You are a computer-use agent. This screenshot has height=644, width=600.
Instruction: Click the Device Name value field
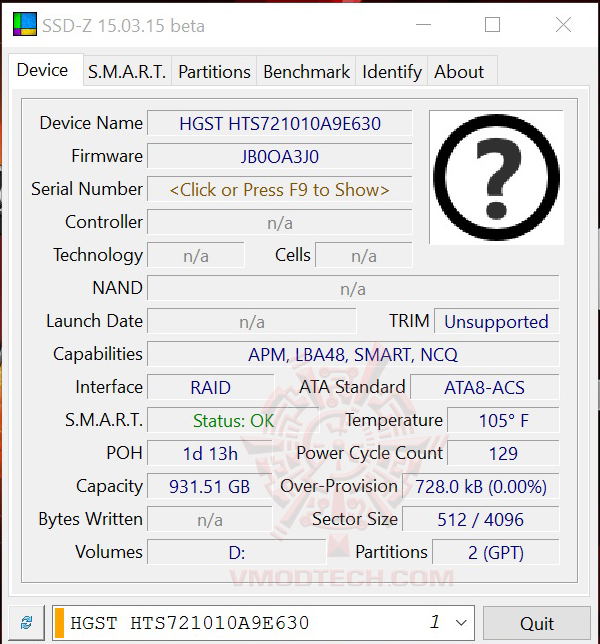tap(279, 124)
